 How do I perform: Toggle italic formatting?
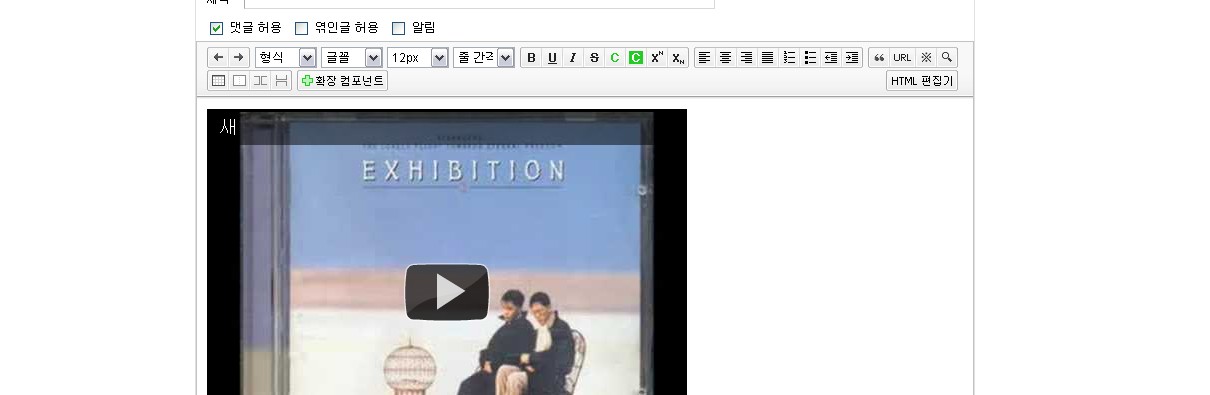[x=573, y=57]
